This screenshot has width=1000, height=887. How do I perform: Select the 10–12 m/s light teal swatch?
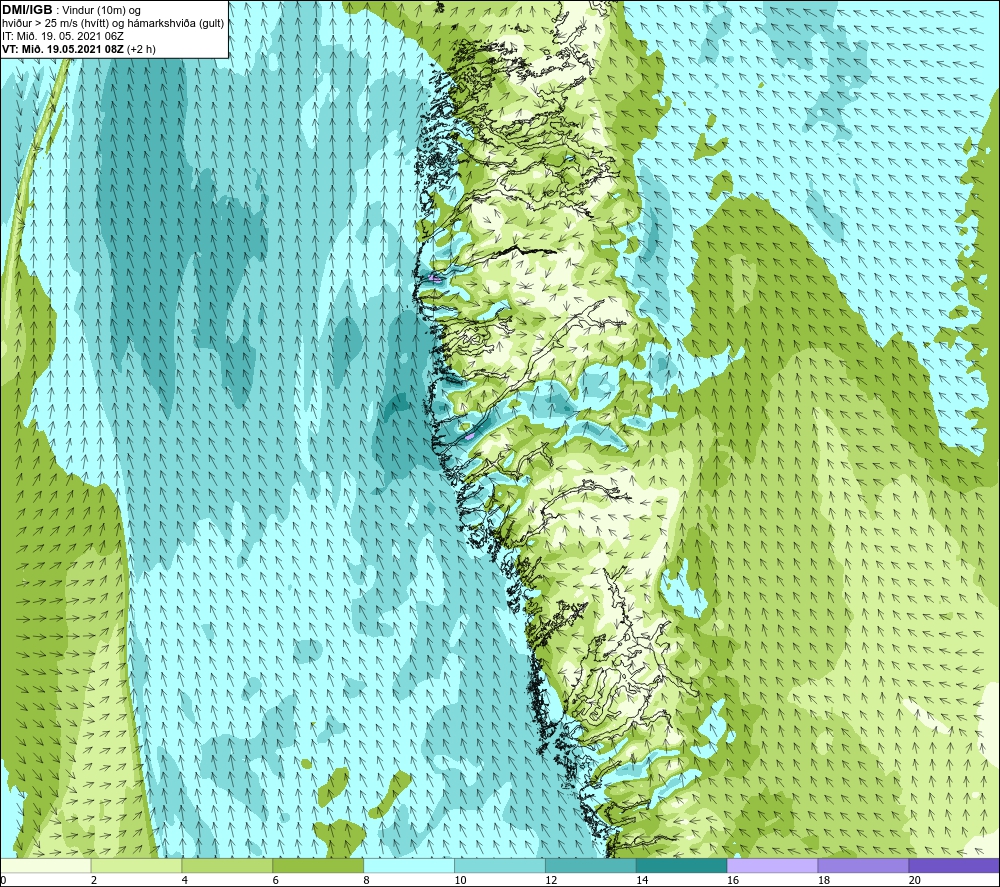coord(500,865)
